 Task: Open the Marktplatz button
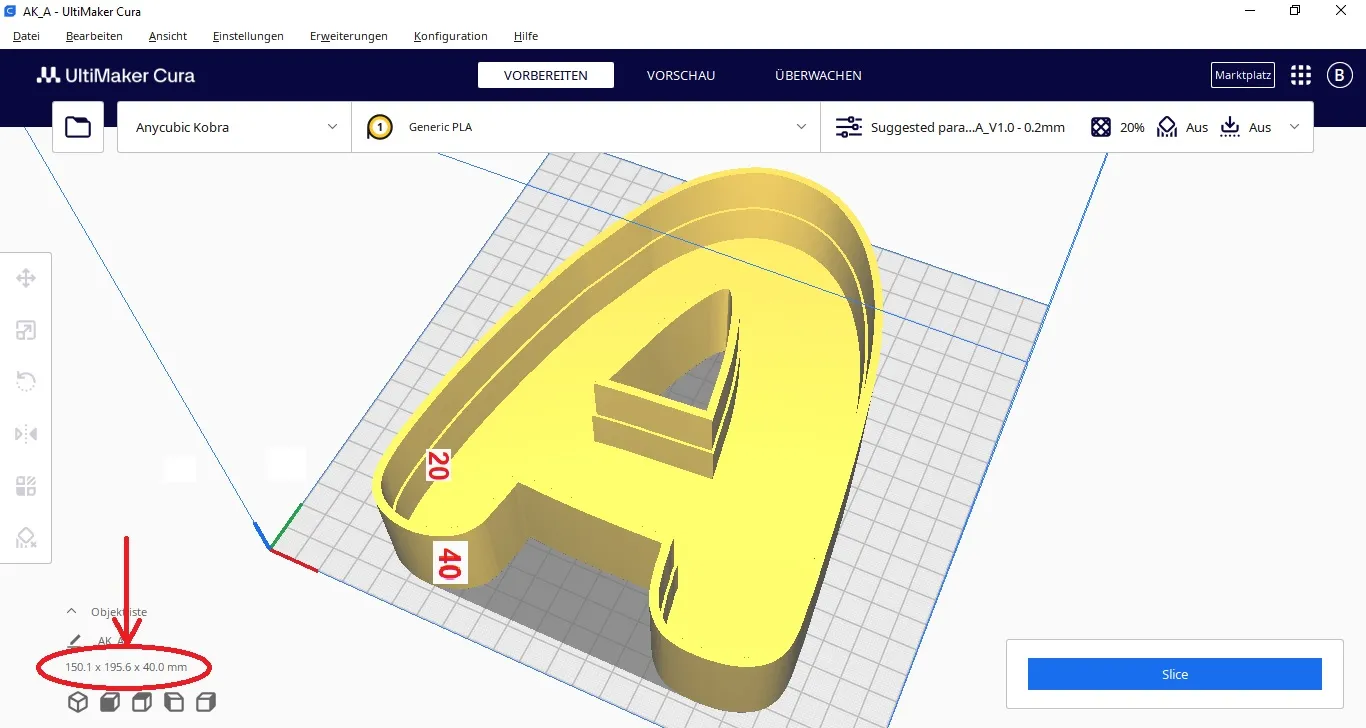1242,75
